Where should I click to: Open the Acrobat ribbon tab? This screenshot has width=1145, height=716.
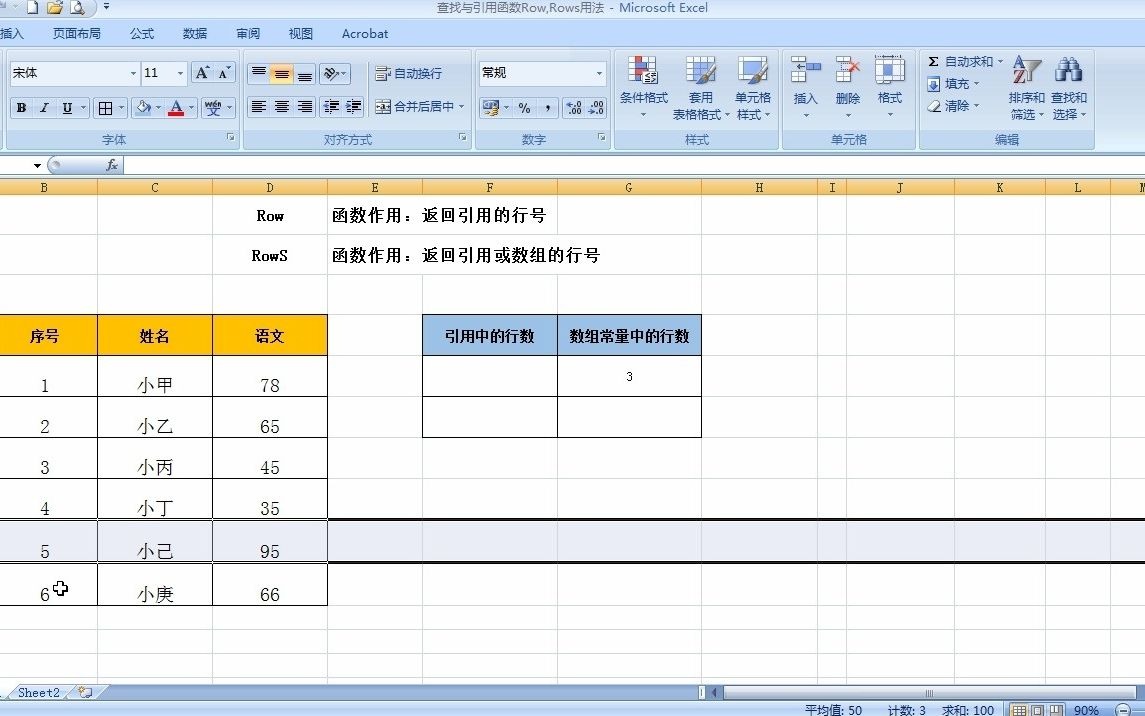pyautogui.click(x=364, y=33)
